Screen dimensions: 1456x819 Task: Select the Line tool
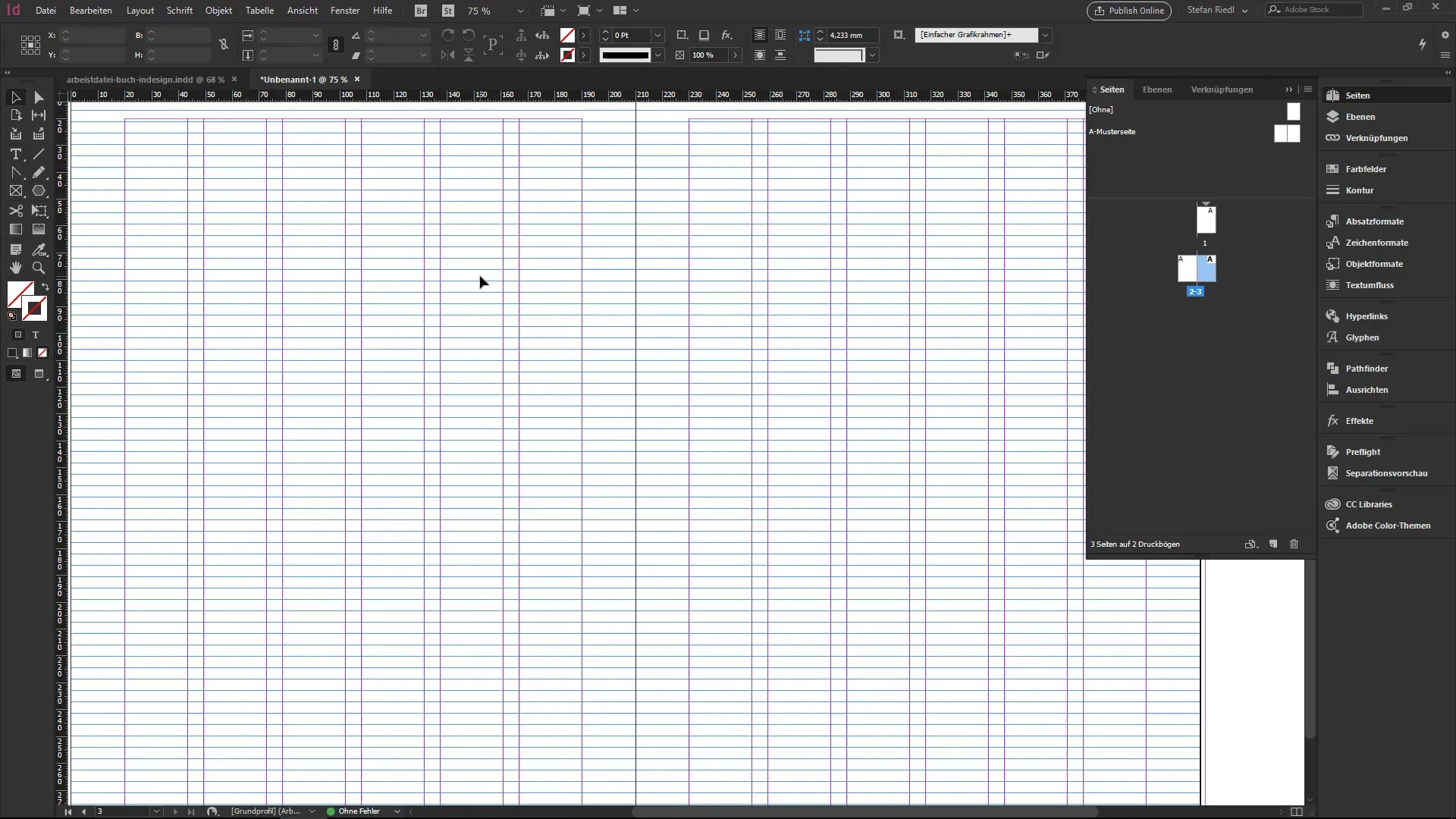[39, 154]
